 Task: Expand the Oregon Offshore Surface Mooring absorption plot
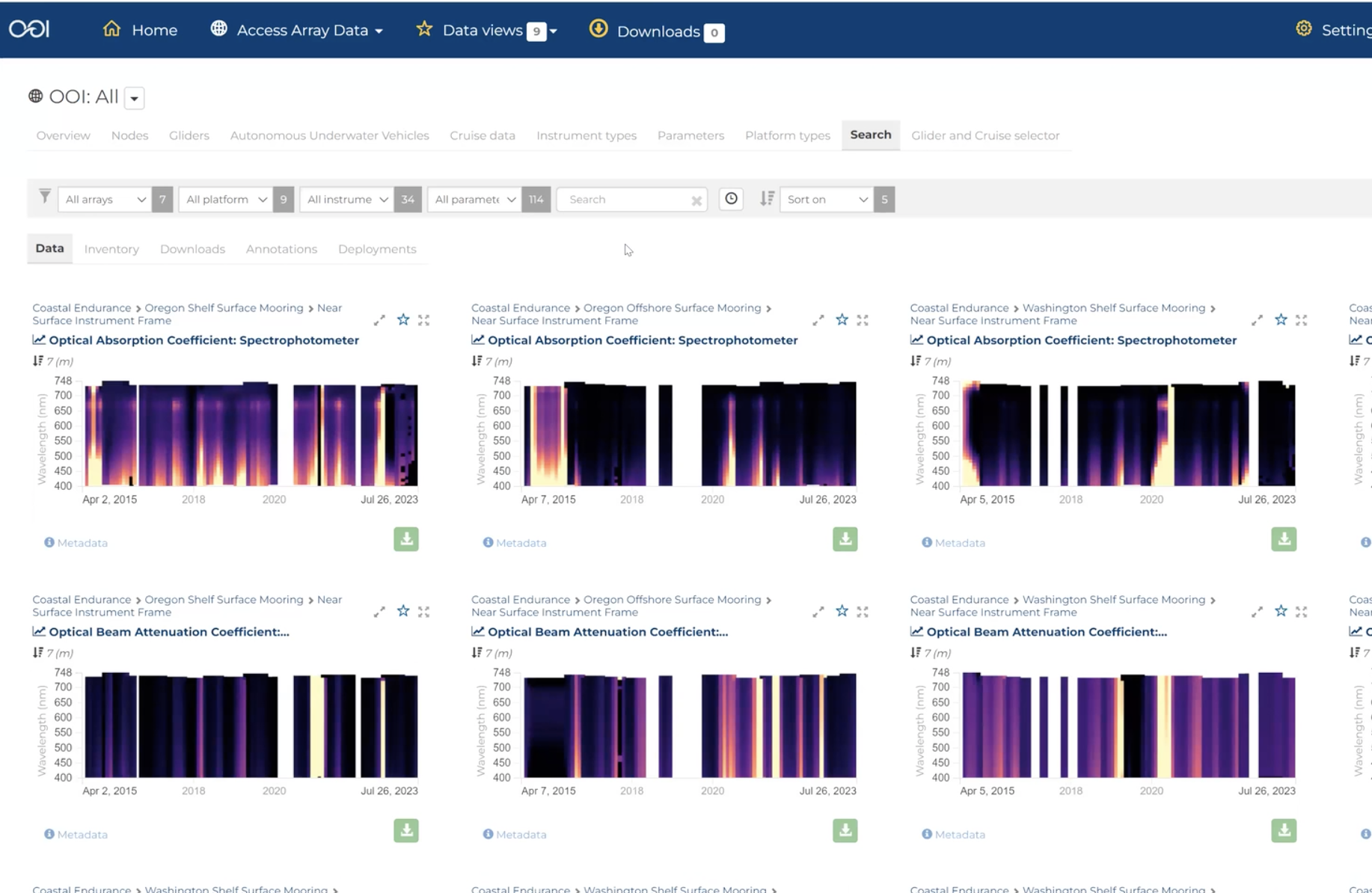point(818,319)
